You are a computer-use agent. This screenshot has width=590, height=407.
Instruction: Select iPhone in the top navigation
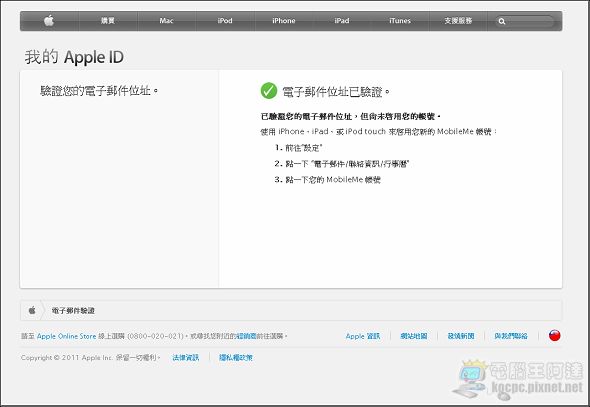(284, 21)
